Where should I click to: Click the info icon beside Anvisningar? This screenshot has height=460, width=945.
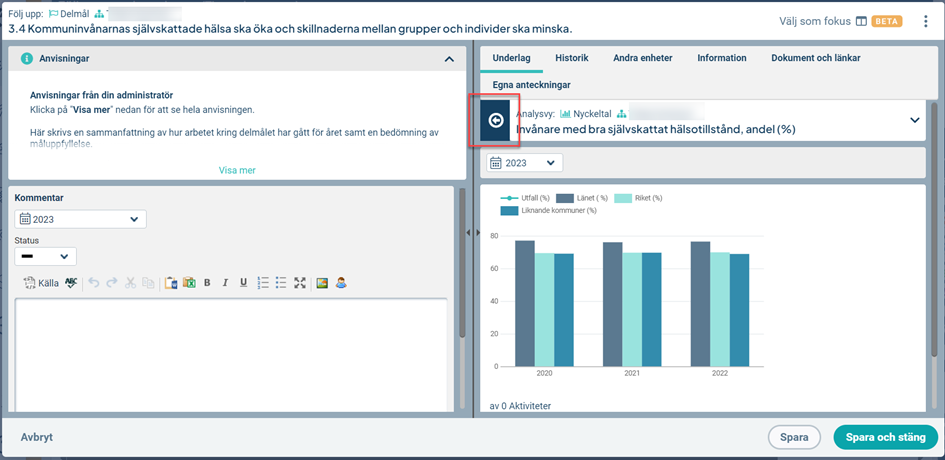point(26,58)
